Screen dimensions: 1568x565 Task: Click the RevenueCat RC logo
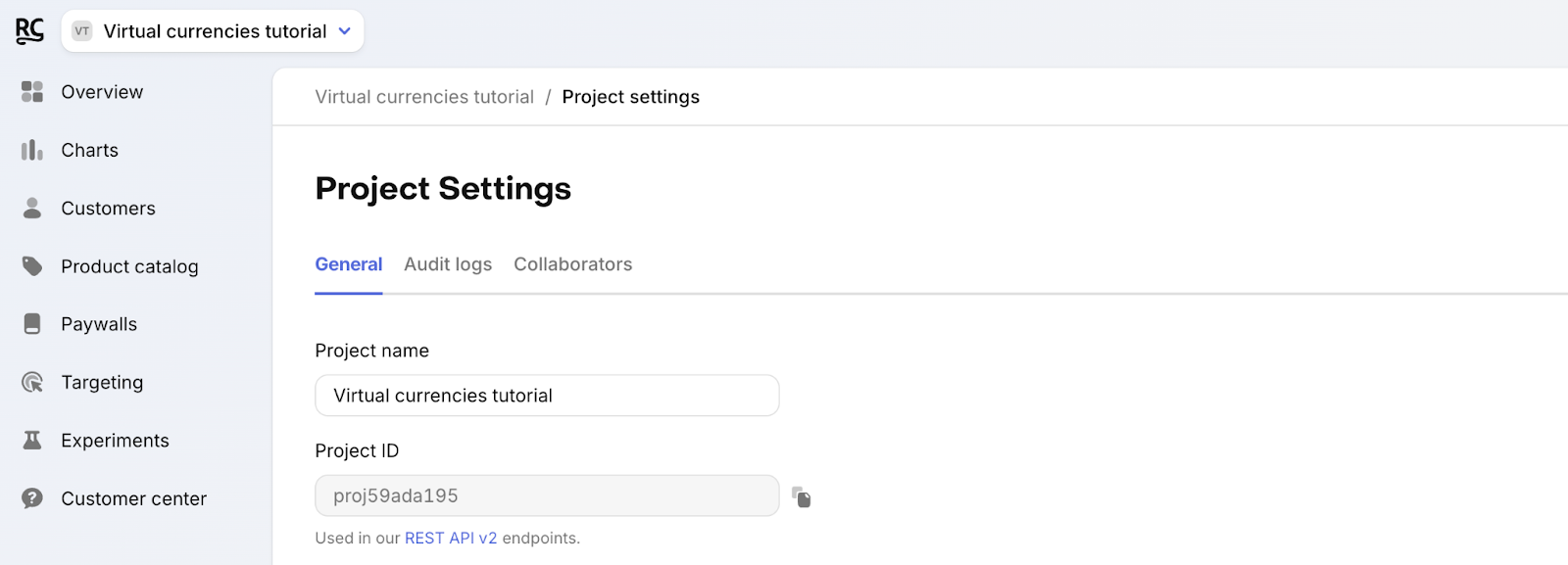(29, 31)
